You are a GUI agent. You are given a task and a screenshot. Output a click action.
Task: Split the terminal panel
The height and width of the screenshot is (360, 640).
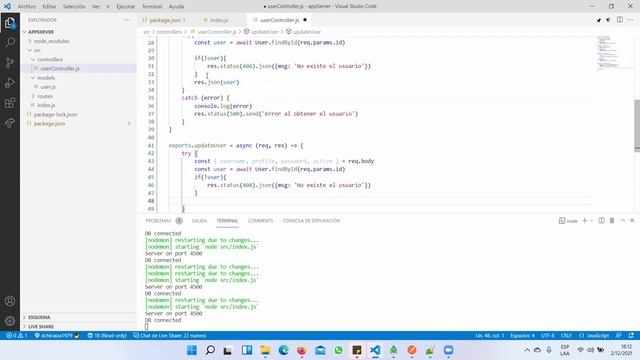601,220
